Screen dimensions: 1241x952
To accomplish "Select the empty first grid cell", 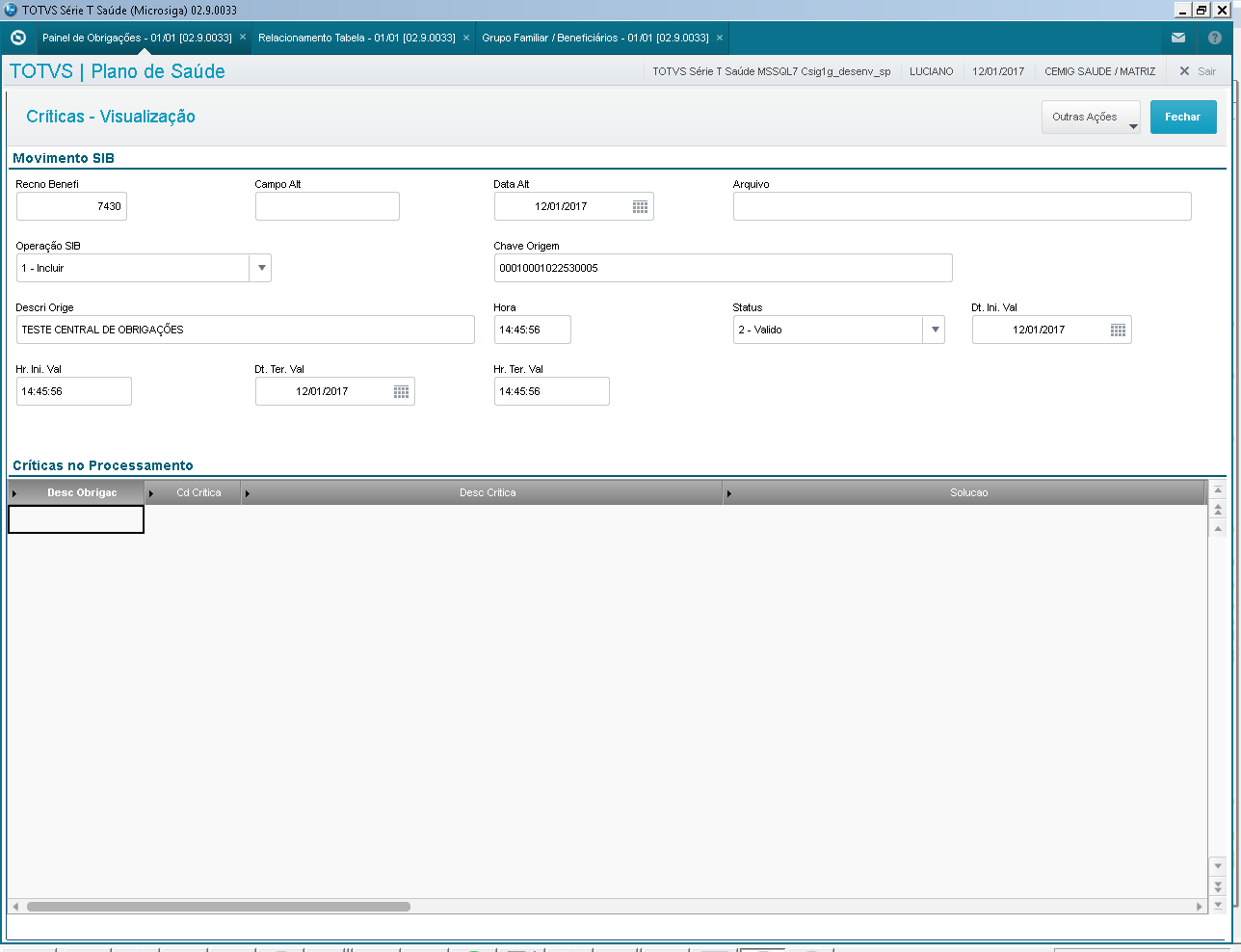I will [76, 519].
